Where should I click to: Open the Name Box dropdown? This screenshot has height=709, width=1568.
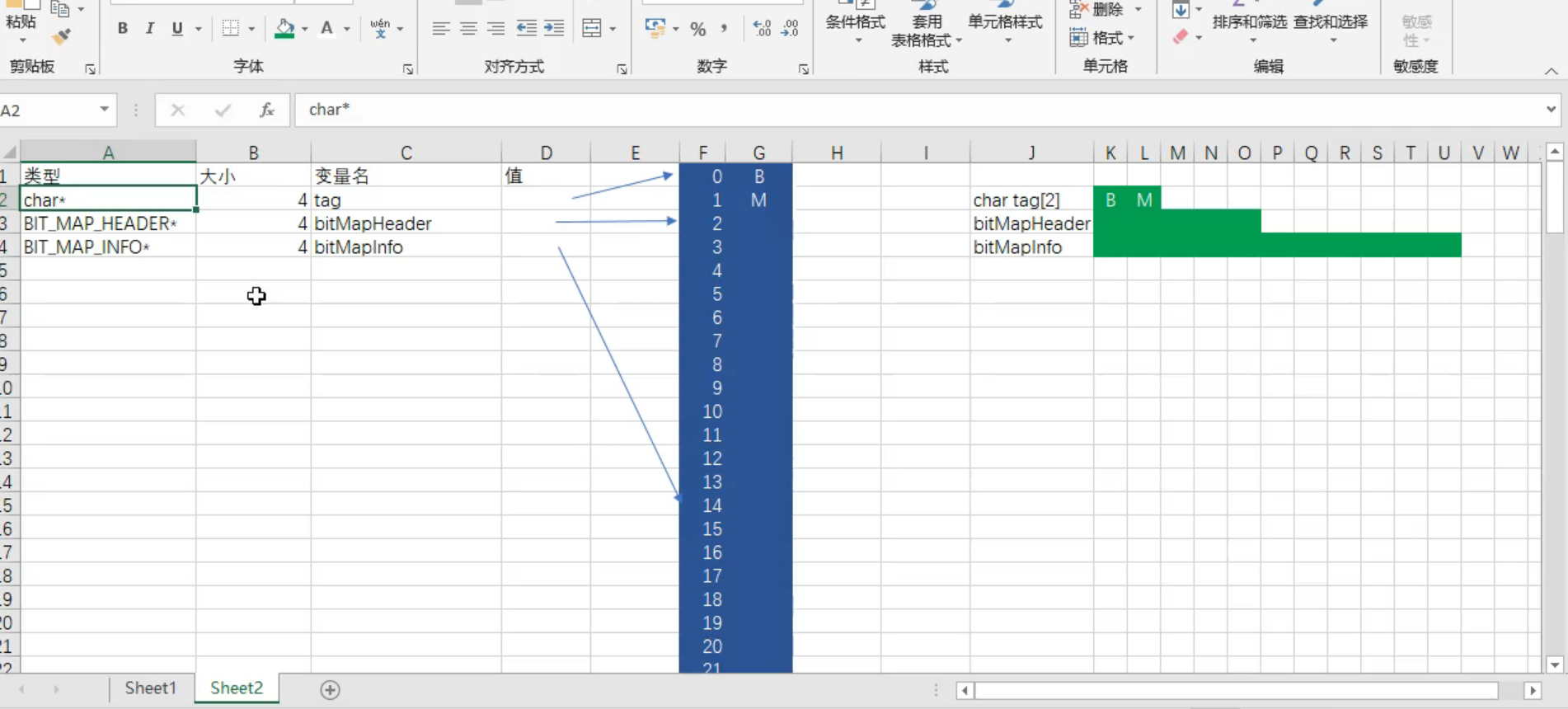(x=105, y=110)
